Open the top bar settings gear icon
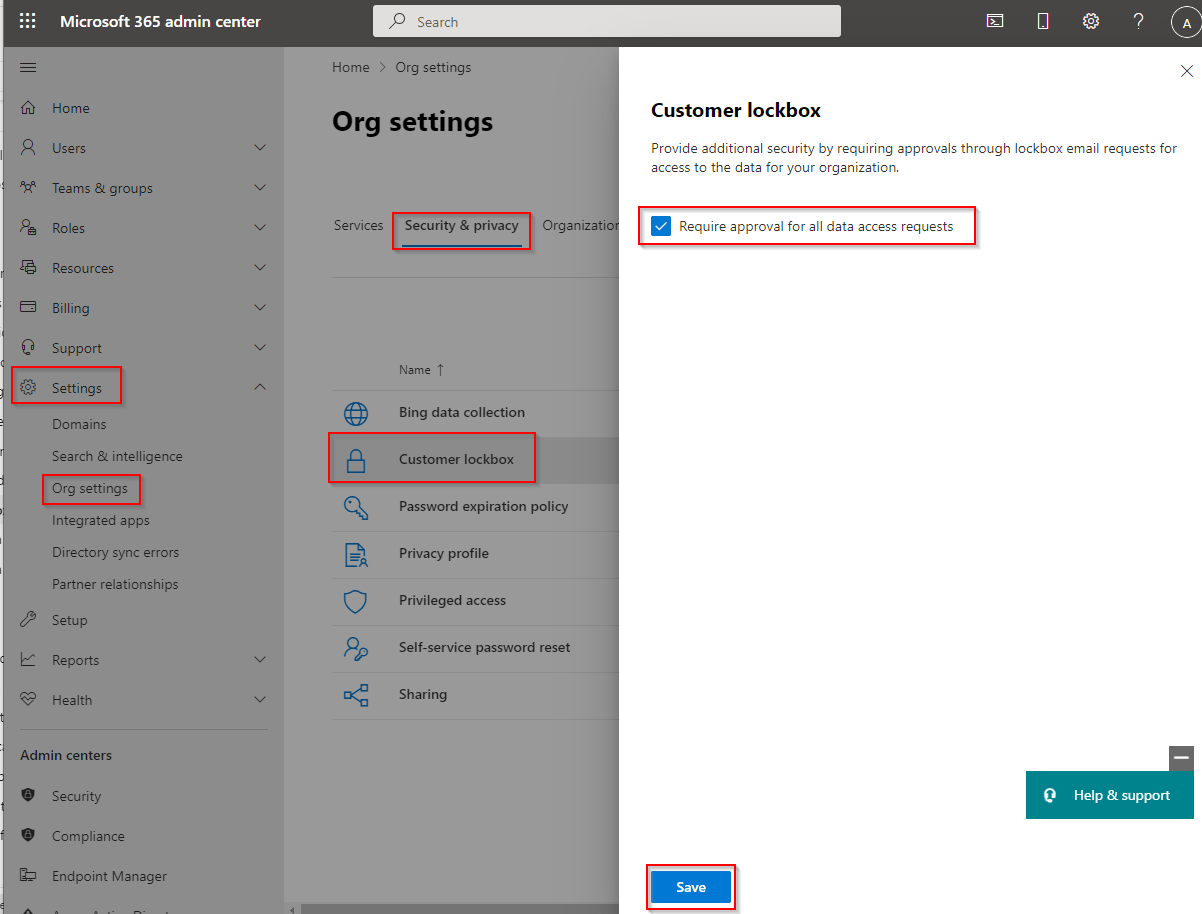The width and height of the screenshot is (1202, 914). click(x=1090, y=20)
